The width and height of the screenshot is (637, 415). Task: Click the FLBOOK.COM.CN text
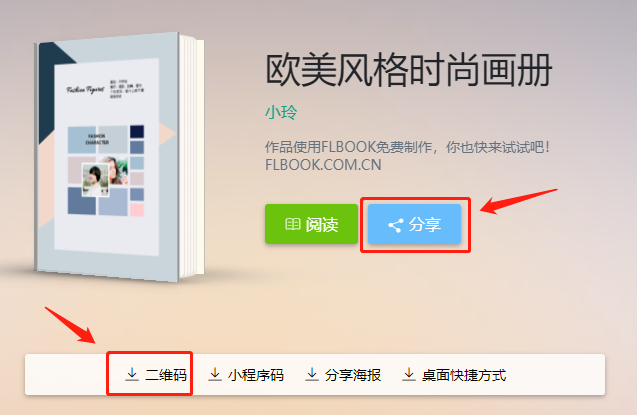point(323,165)
